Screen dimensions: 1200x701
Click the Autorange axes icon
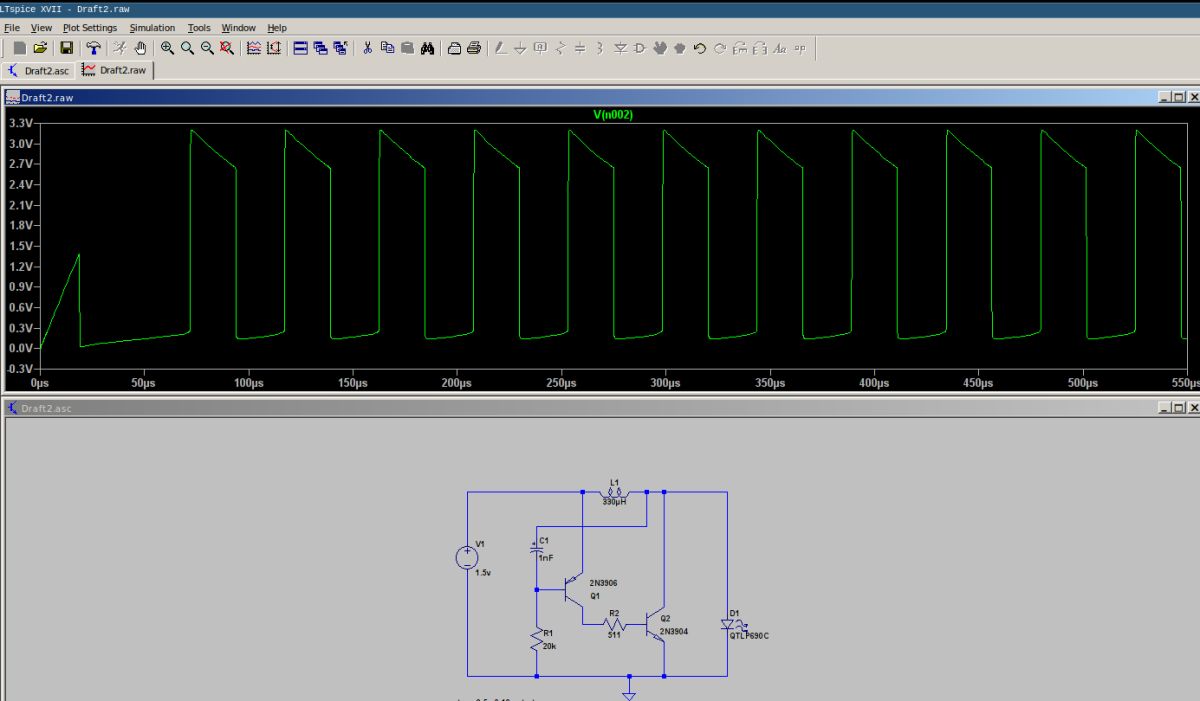274,48
